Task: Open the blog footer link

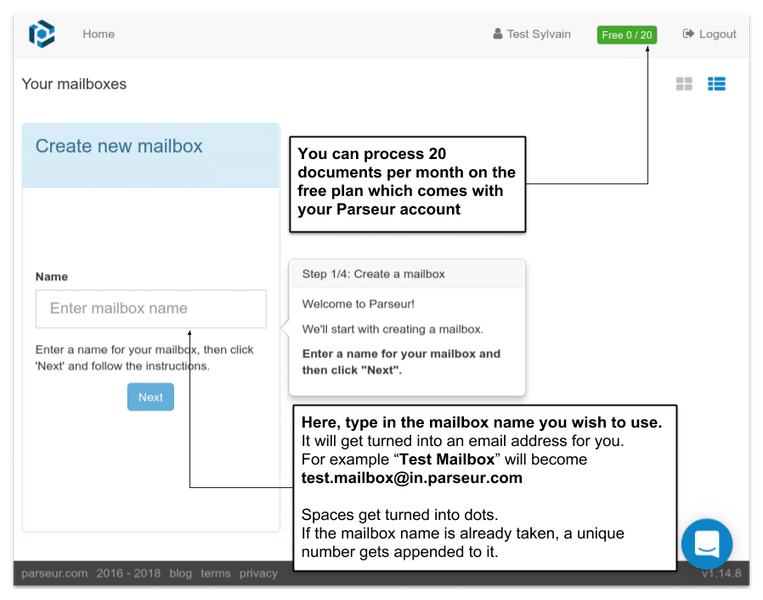Action: click(180, 574)
